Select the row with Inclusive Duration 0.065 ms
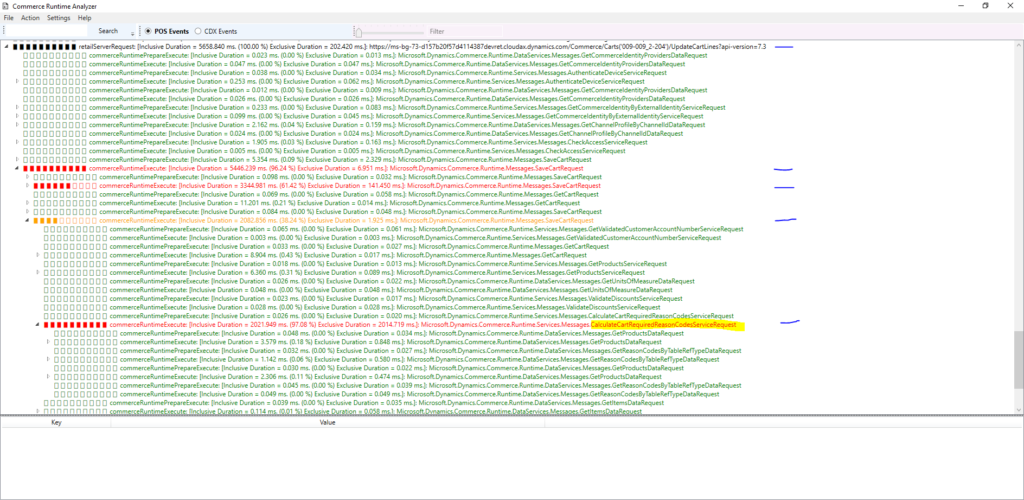This screenshot has height=500, width=1024. (x=426, y=229)
